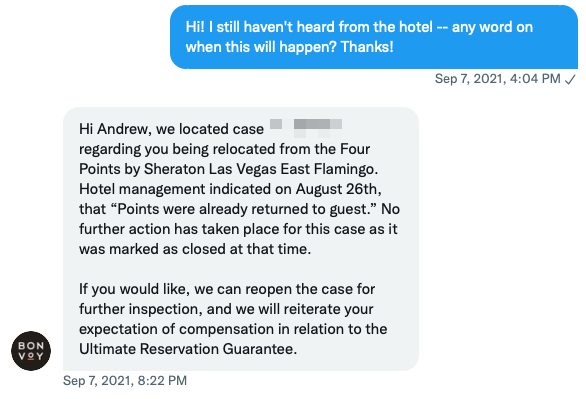Select the blue sent message bubble
The width and height of the screenshot is (586, 399).
374,37
